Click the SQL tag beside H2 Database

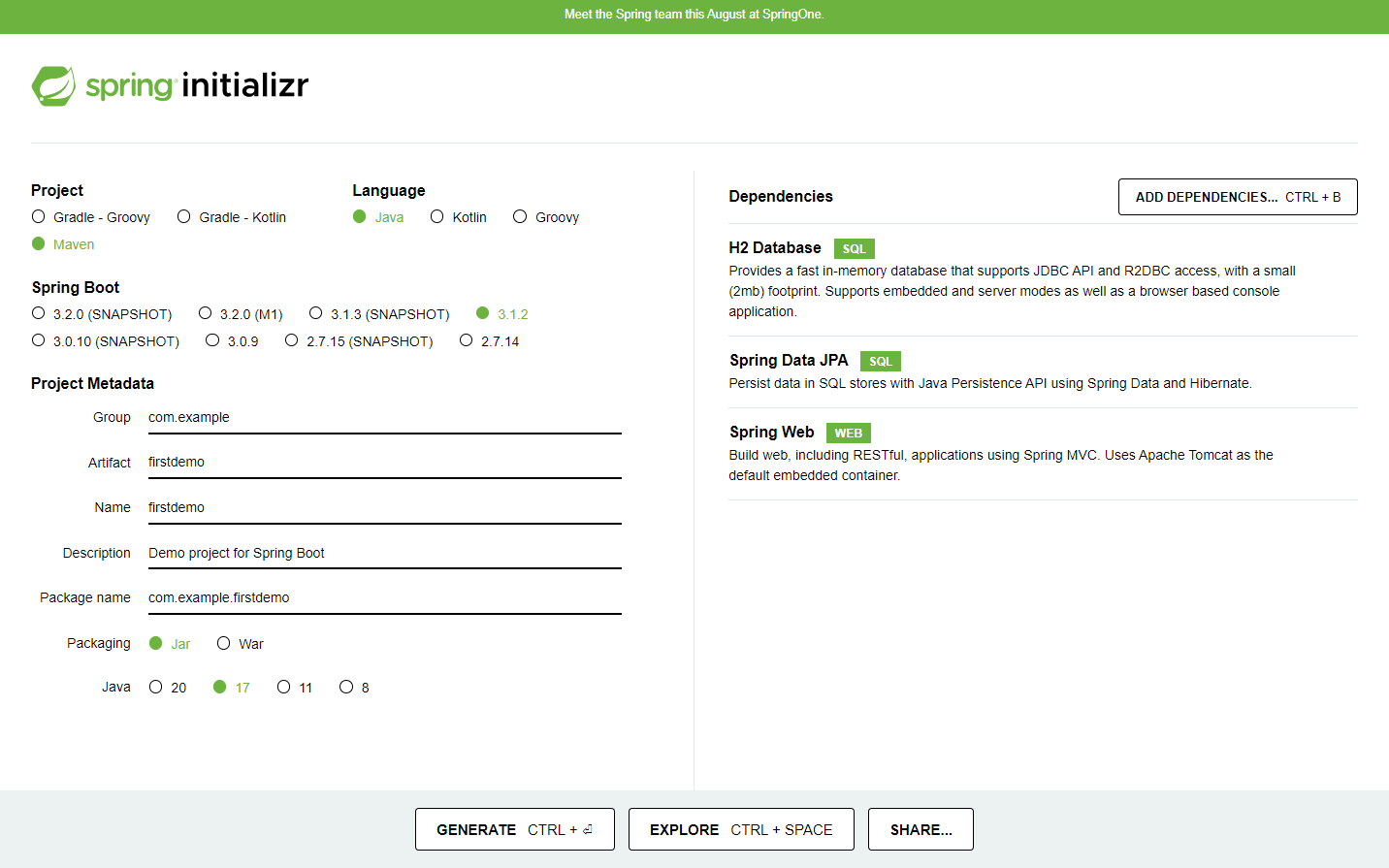tap(854, 249)
